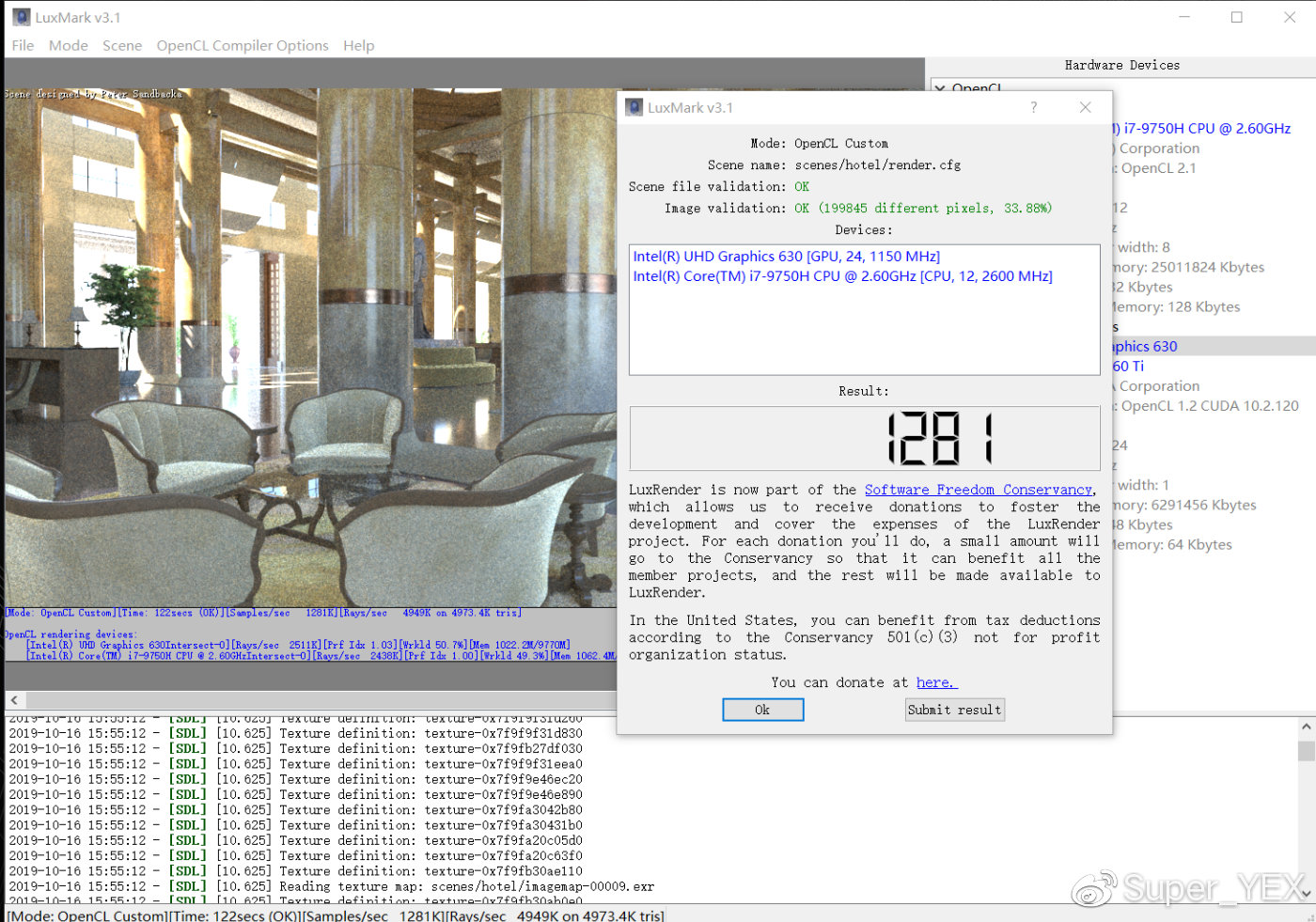Image resolution: width=1316 pixels, height=922 pixels.
Task: Click the 'OpenCL 2.1' tree row
Action: [x=1154, y=168]
